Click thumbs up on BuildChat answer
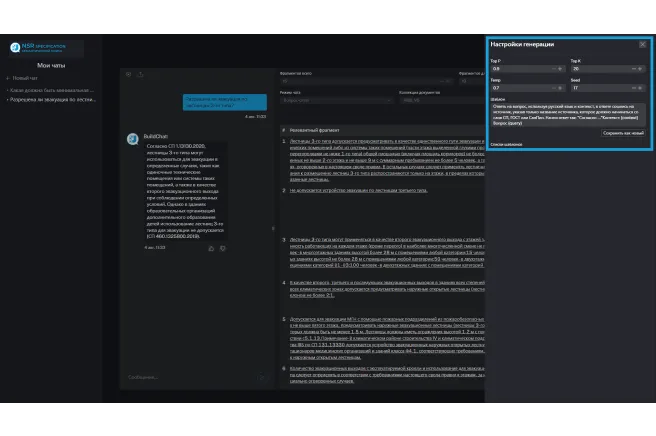The height and width of the screenshot is (436, 656). (x=211, y=247)
